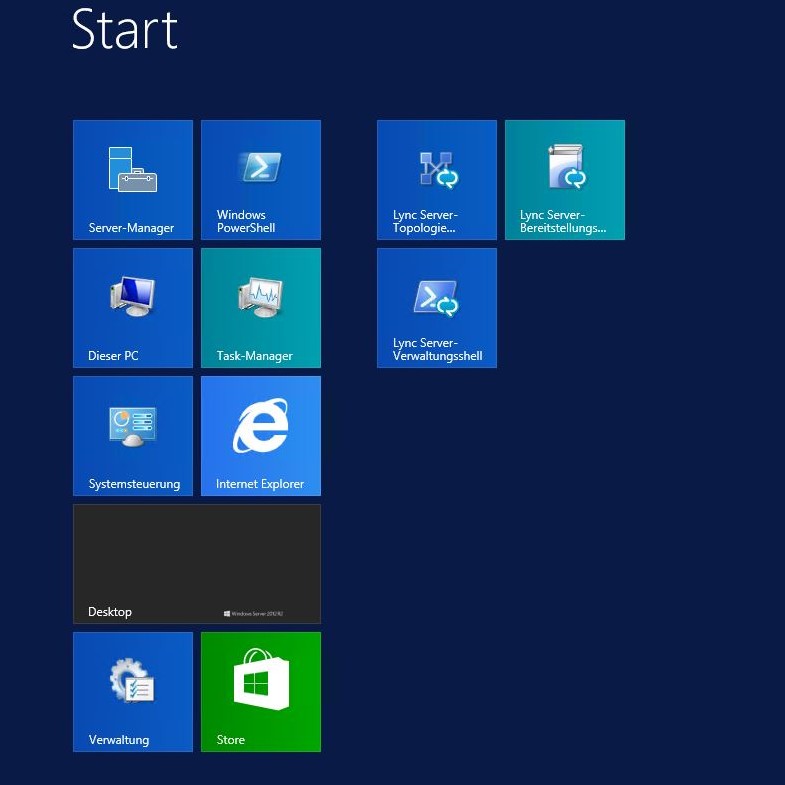Launch Internet Explorer tile

pos(261,436)
